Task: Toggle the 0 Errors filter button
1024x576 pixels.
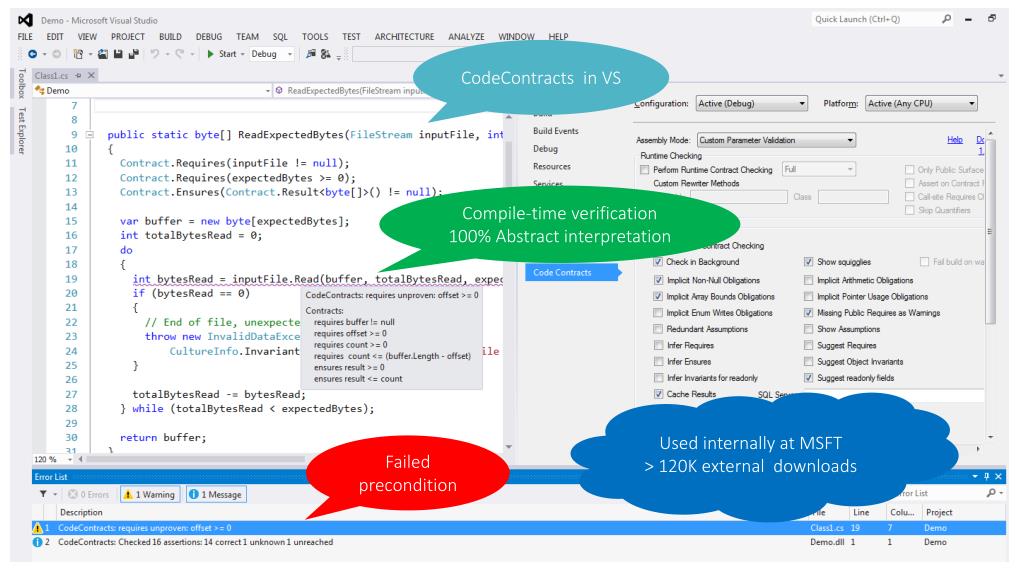Action: click(88, 494)
